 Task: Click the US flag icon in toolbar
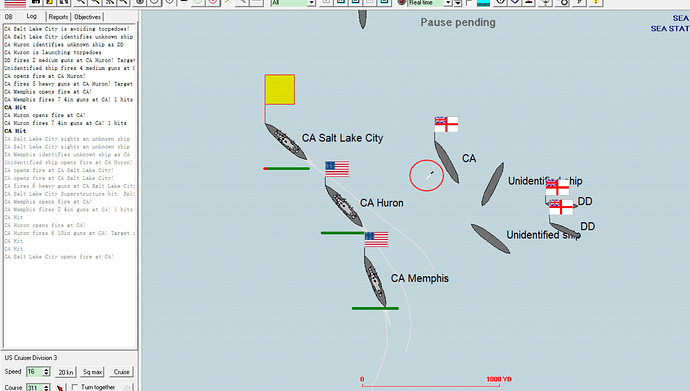(15, 3)
